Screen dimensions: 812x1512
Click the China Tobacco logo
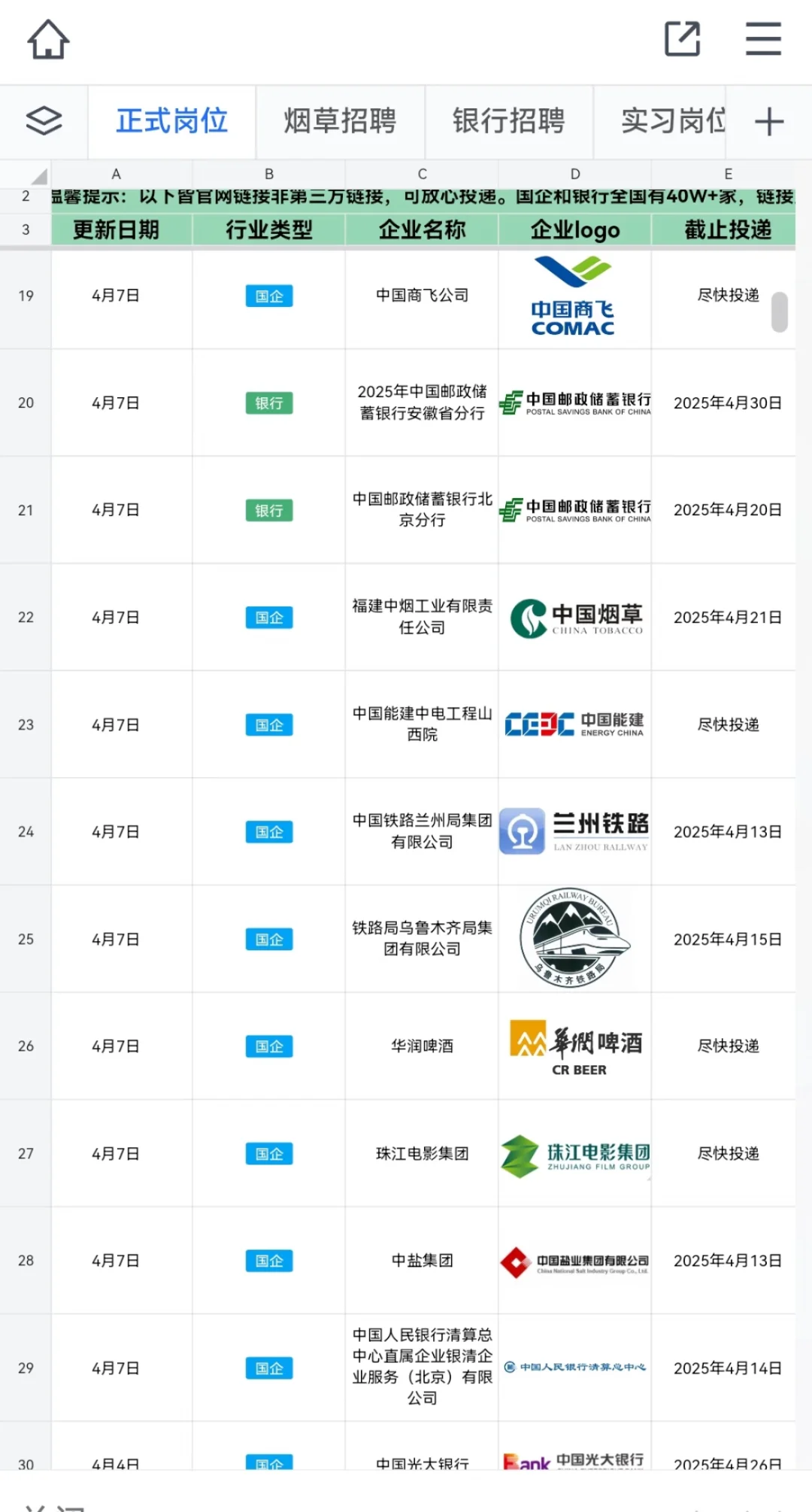[577, 618]
